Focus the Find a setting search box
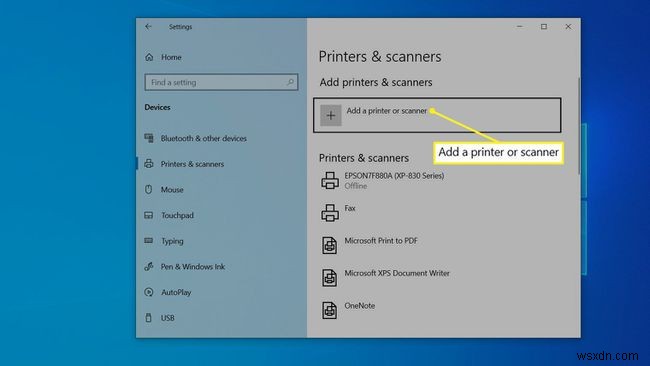 tap(221, 82)
